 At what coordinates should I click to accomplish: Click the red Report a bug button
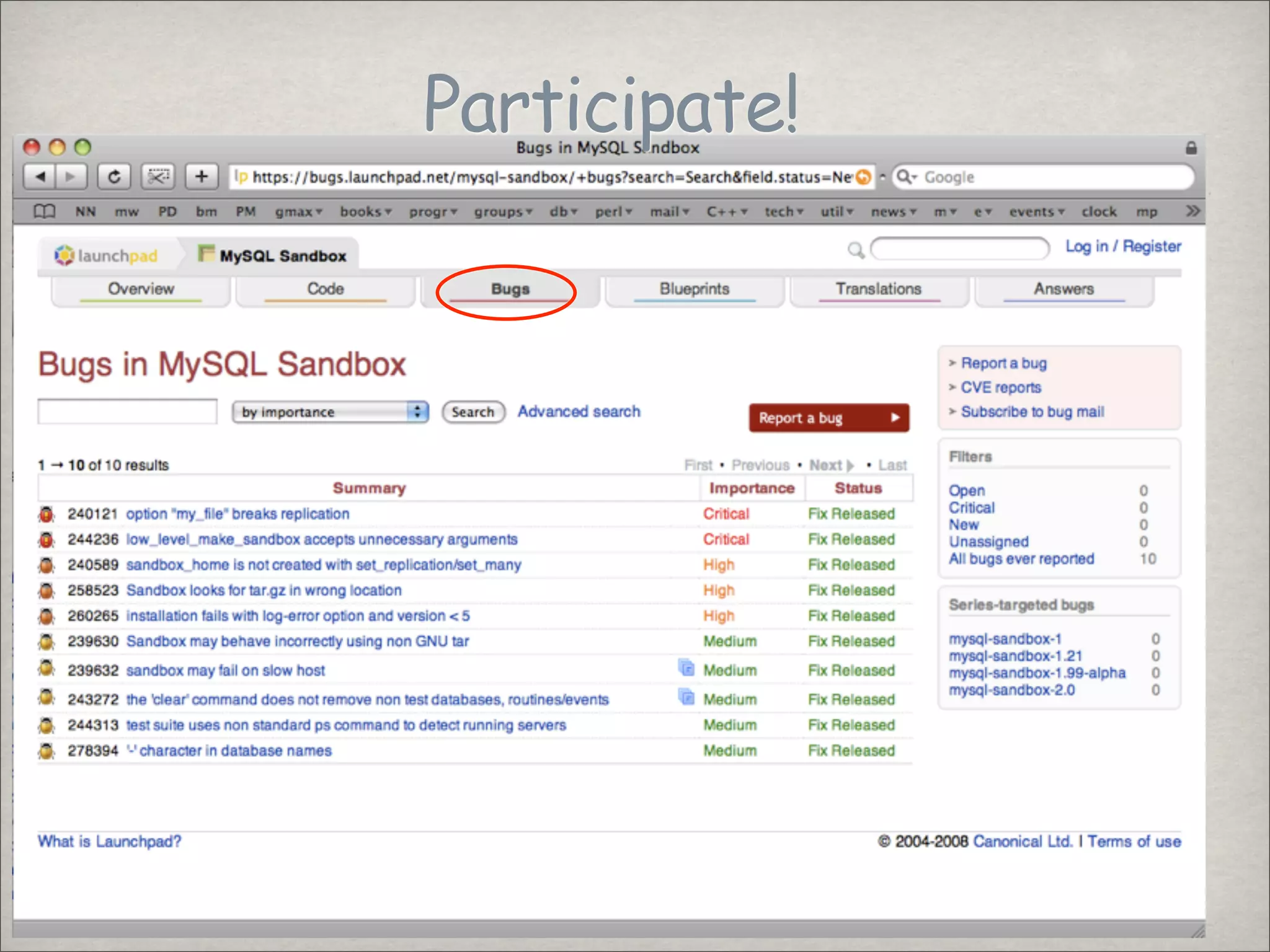[x=829, y=418]
